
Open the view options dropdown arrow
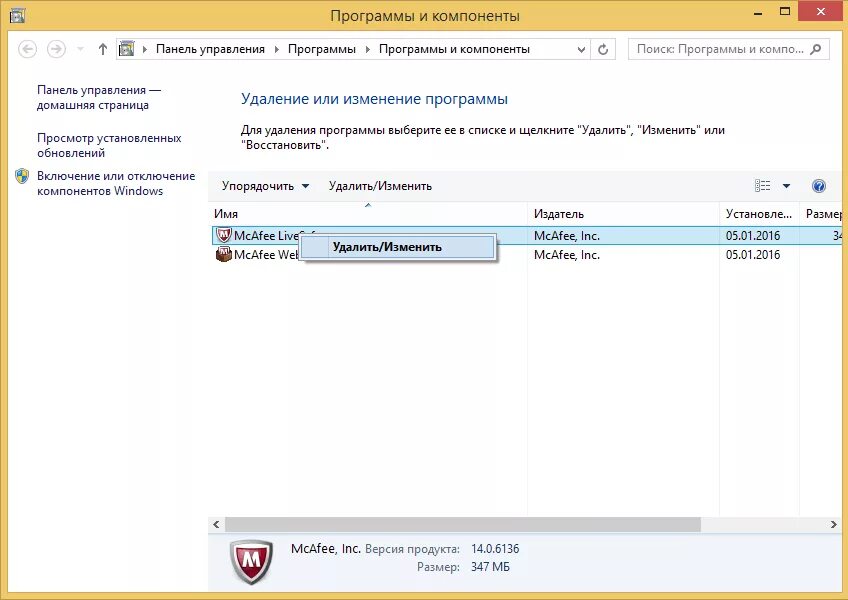(786, 186)
